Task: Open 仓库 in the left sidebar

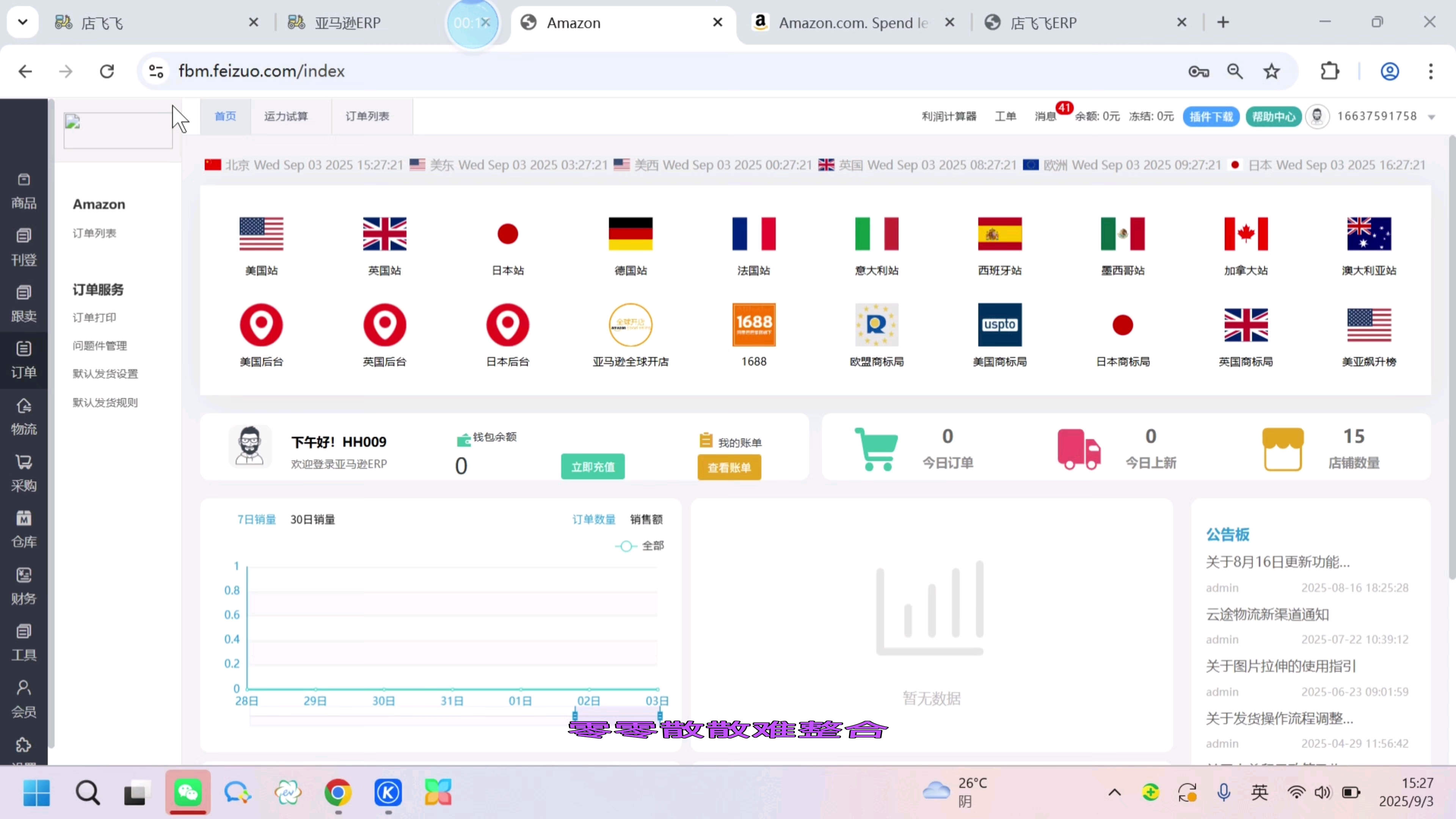Action: [24, 530]
